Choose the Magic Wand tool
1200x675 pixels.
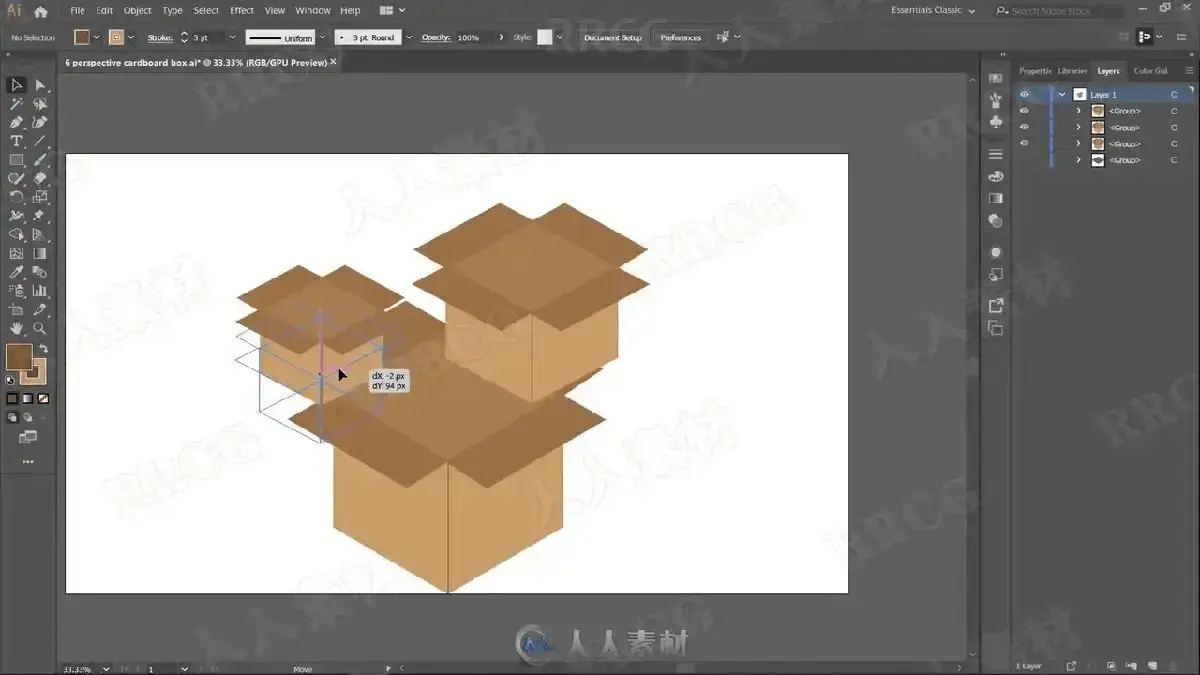pos(17,104)
